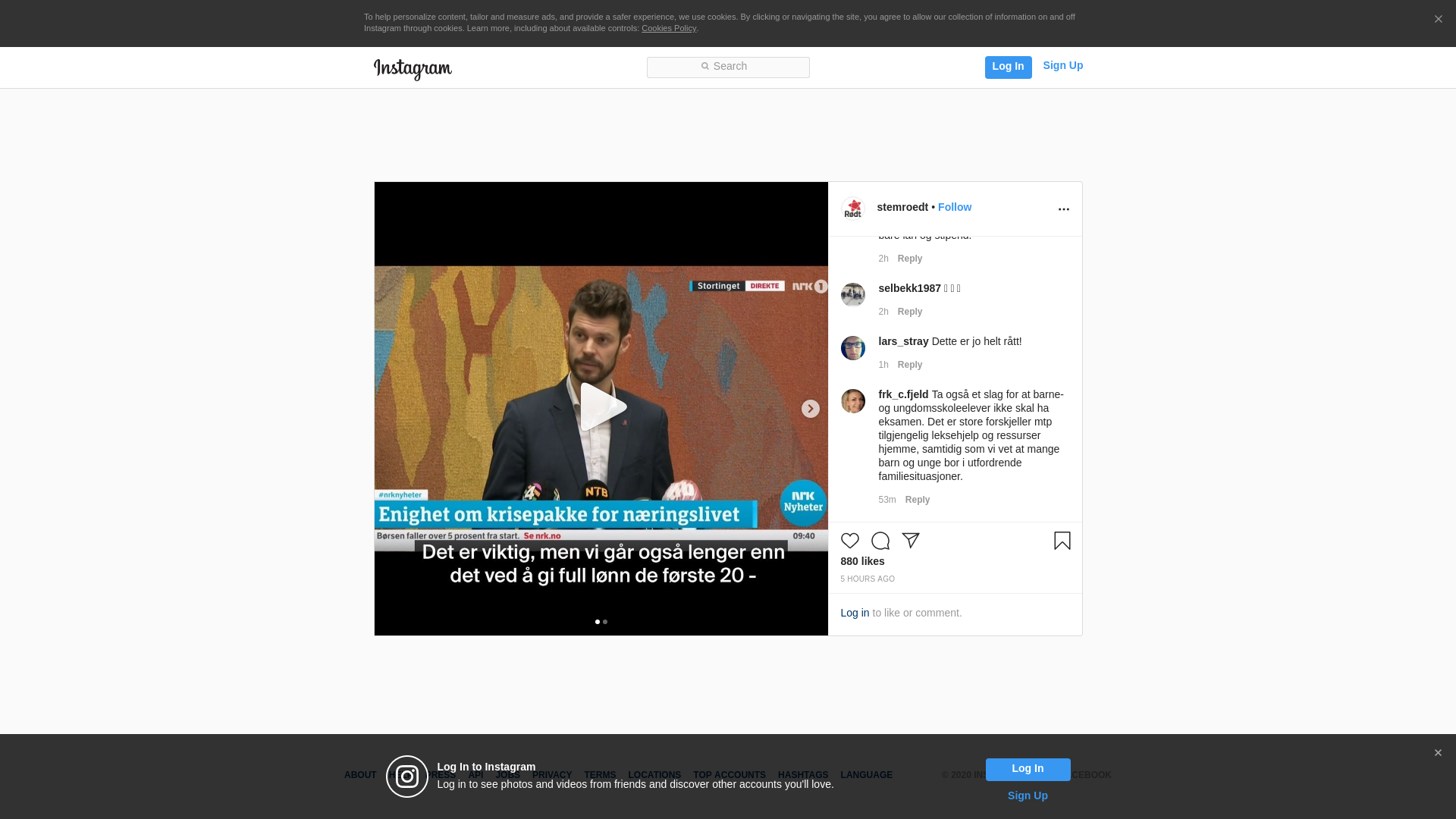Dismiss the cookie notice banner
Viewport: 1456px width, 819px height.
pos(1438,20)
